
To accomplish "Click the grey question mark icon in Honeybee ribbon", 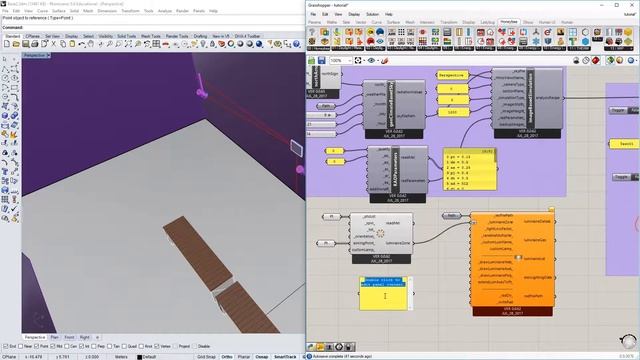I will (x=312, y=32).
